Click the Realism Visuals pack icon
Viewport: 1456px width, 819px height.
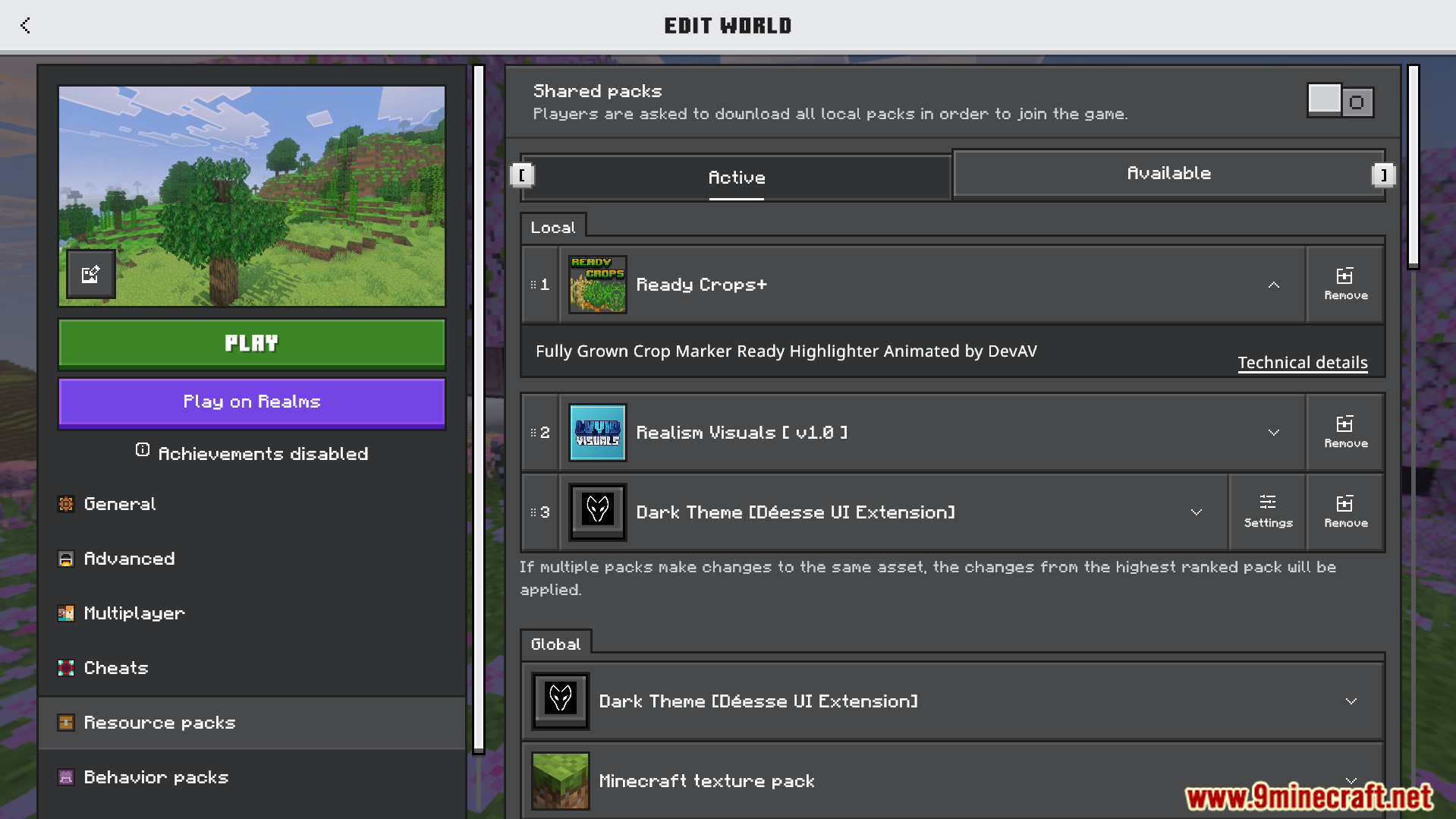tap(598, 433)
